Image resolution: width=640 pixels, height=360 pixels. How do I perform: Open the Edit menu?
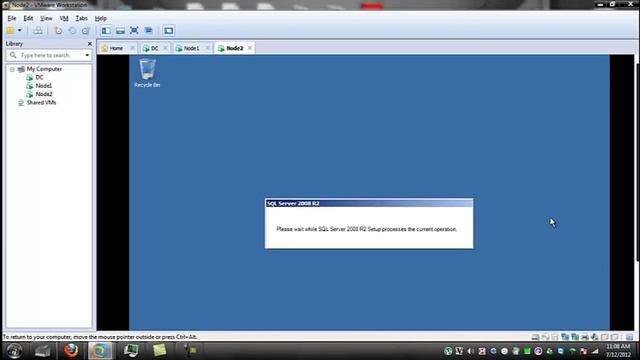[x=28, y=18]
